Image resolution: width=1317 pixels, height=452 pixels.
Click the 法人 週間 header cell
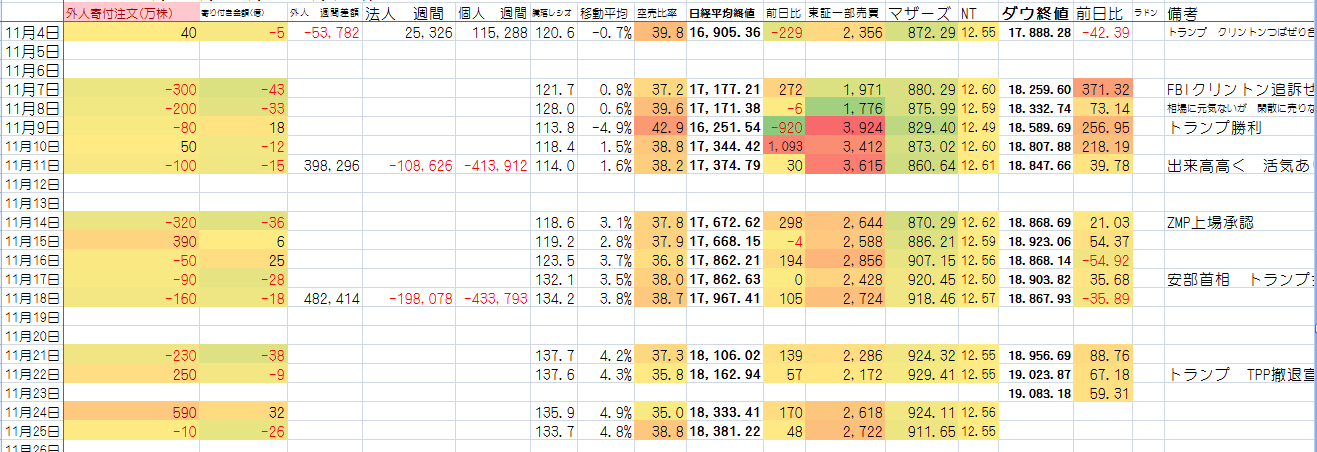click(396, 13)
